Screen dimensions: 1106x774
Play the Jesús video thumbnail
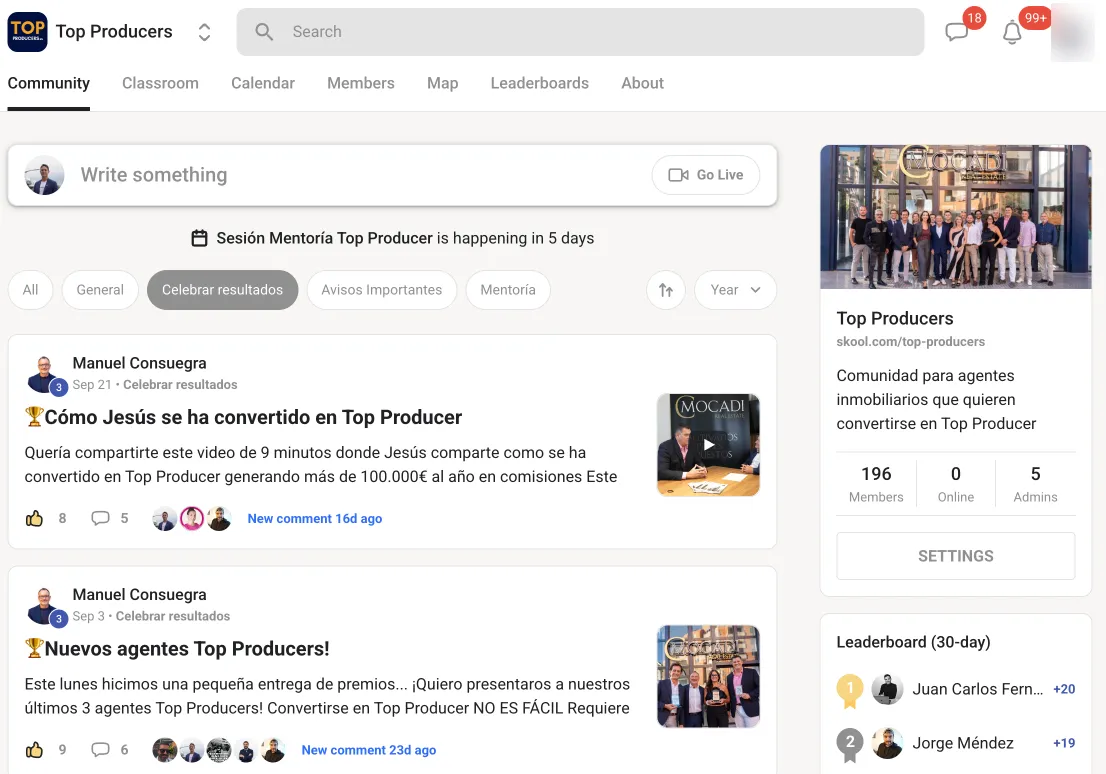point(708,445)
